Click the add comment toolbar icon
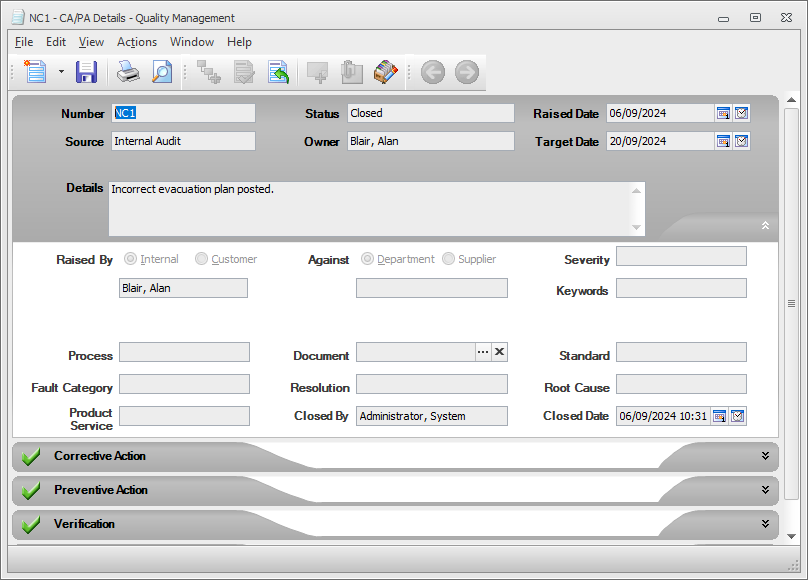The height and width of the screenshot is (580, 808). click(317, 72)
